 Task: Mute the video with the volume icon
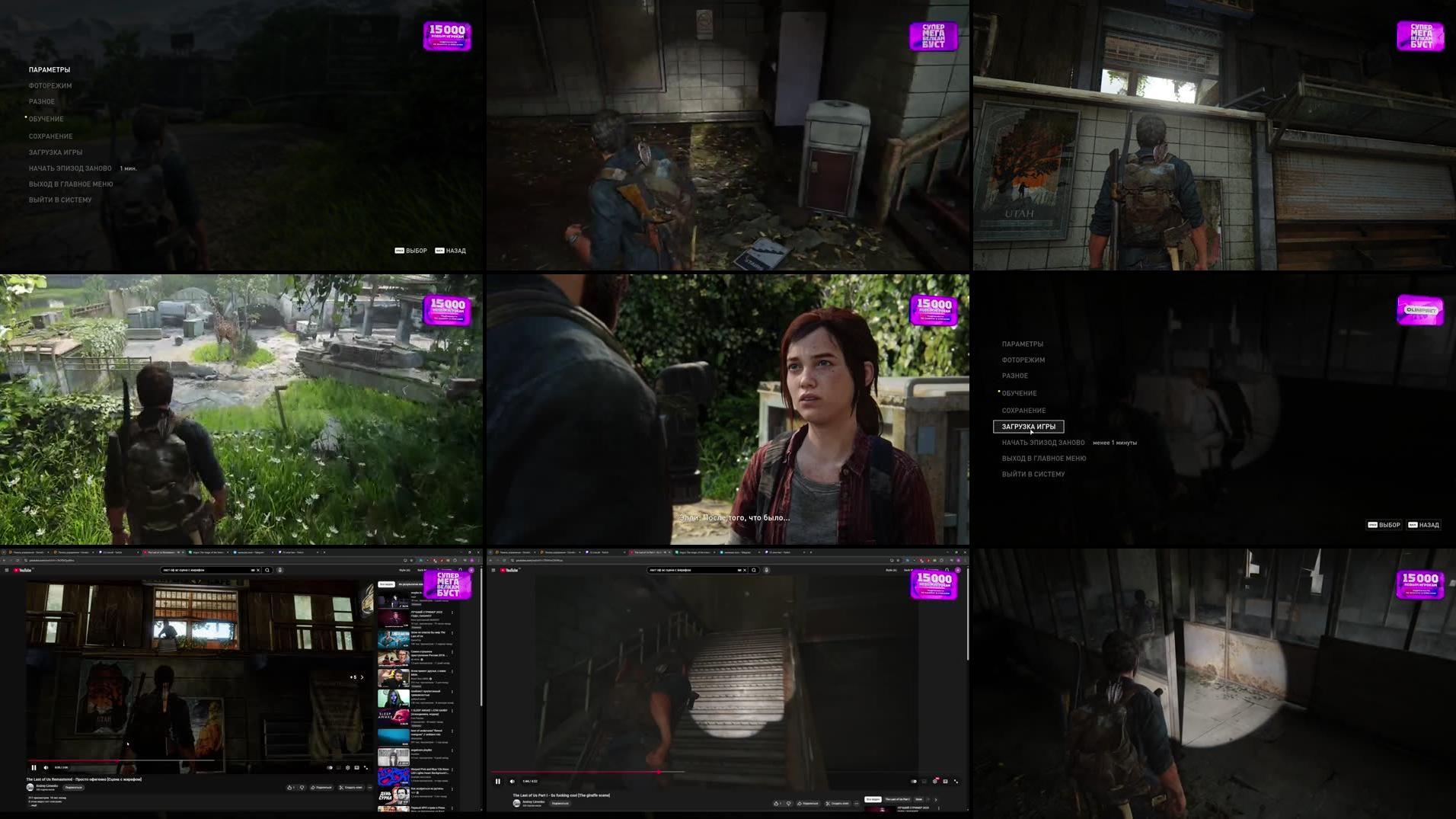click(512, 782)
